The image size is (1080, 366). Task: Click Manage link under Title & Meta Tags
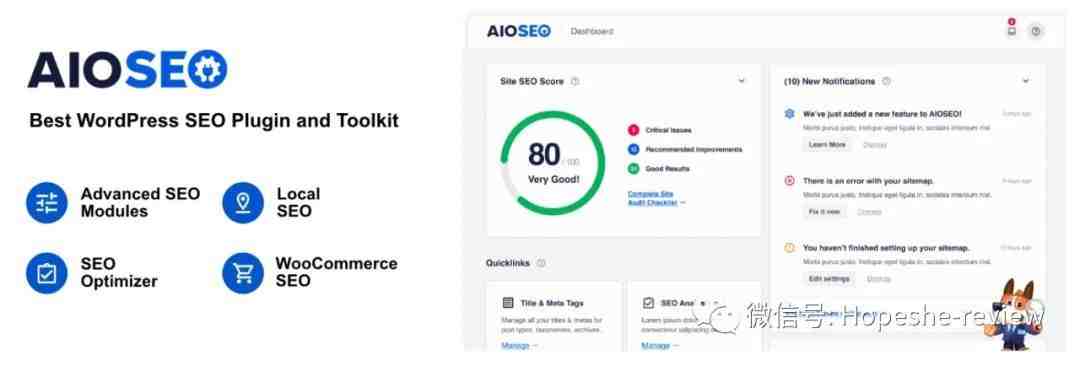click(519, 345)
